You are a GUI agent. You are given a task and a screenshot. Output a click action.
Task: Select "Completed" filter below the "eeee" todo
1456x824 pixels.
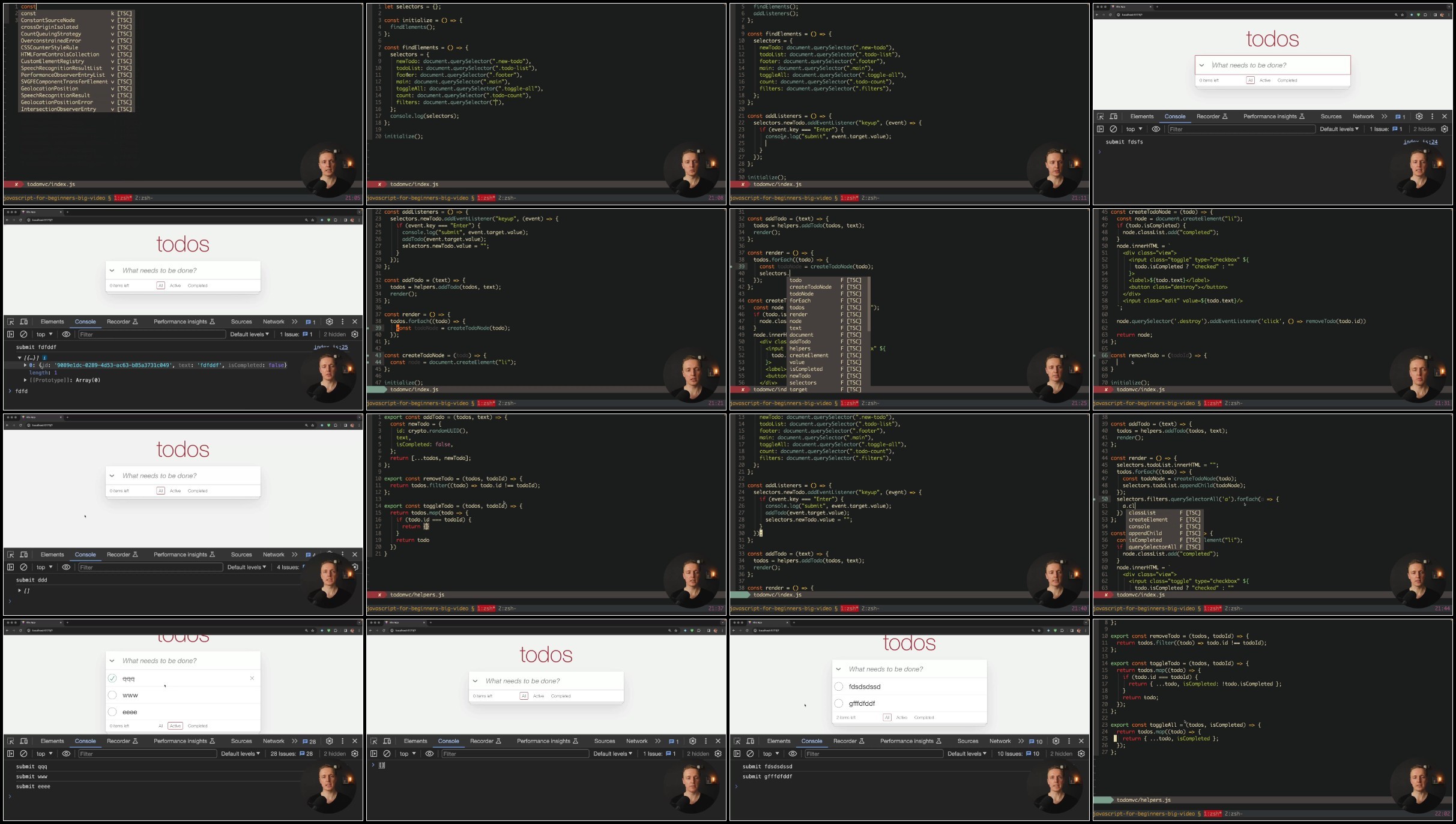point(198,726)
